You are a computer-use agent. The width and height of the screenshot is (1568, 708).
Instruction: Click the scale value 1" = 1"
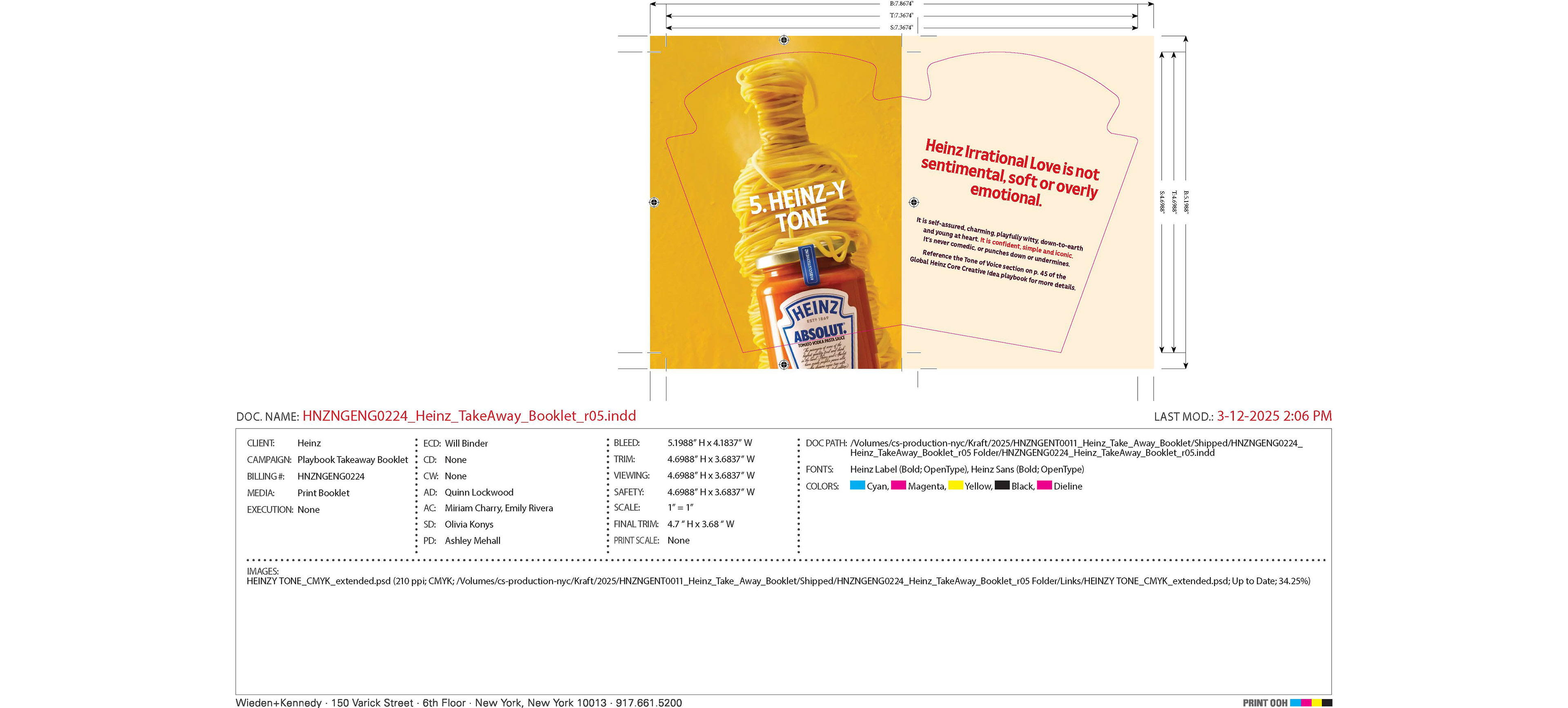pos(680,507)
